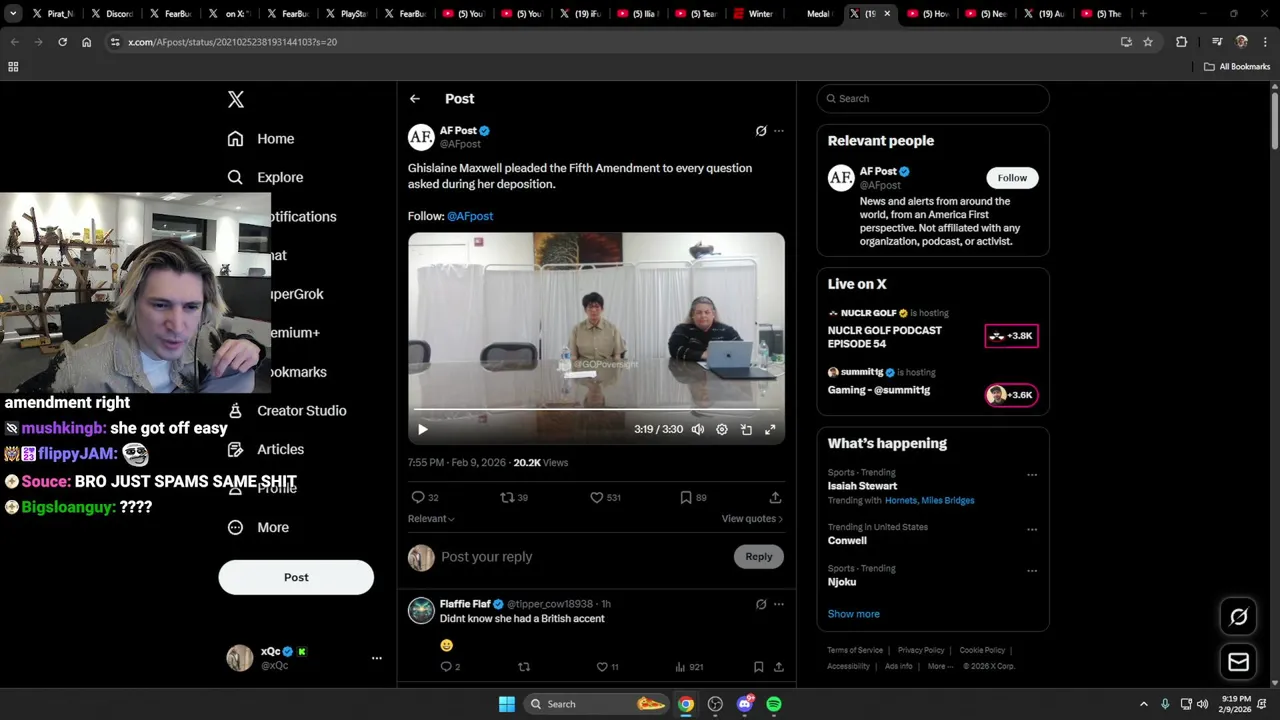This screenshot has height=720, width=1280.
Task: Share the AF Post post
Action: [775, 497]
